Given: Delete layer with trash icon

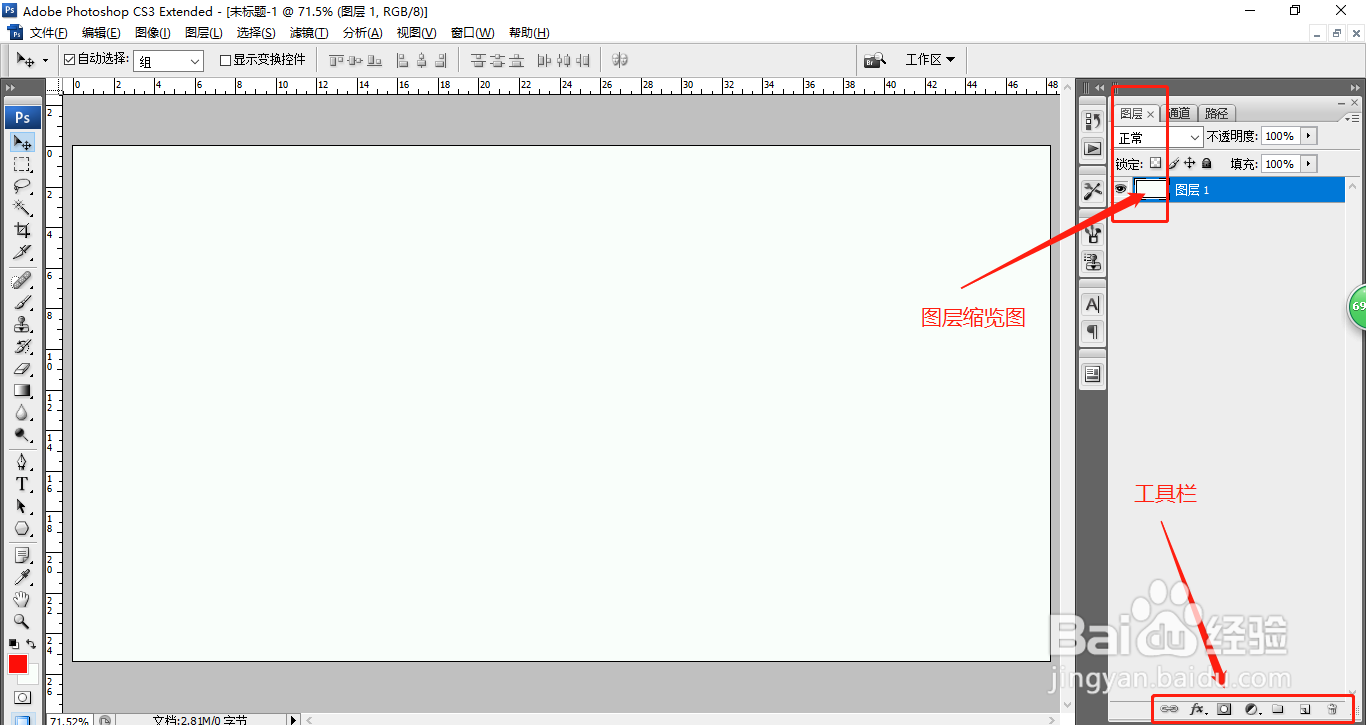Looking at the screenshot, I should point(1332,709).
